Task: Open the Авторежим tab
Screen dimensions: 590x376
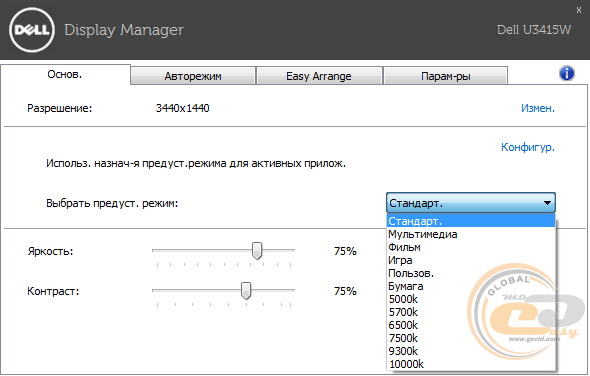Action: (x=193, y=76)
